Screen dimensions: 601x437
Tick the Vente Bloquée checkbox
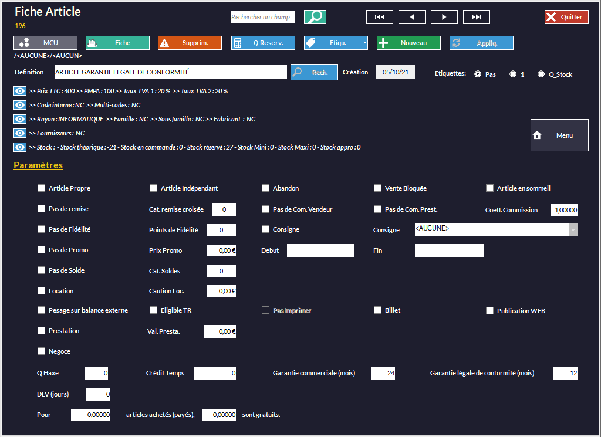click(377, 188)
